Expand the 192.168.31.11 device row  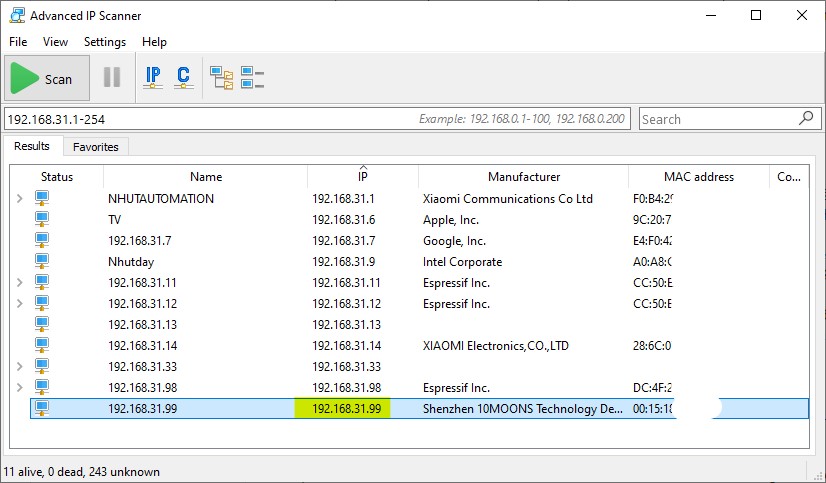point(19,282)
